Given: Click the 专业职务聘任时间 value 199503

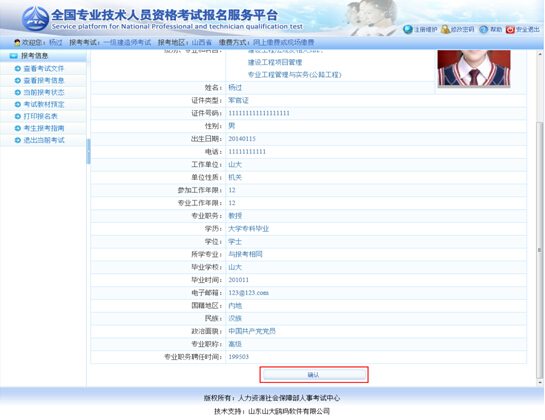Looking at the screenshot, I should point(238,357).
